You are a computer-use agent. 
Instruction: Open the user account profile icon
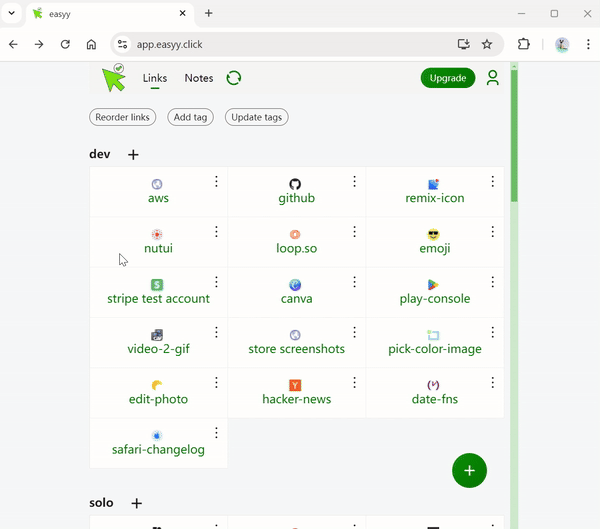(x=492, y=78)
